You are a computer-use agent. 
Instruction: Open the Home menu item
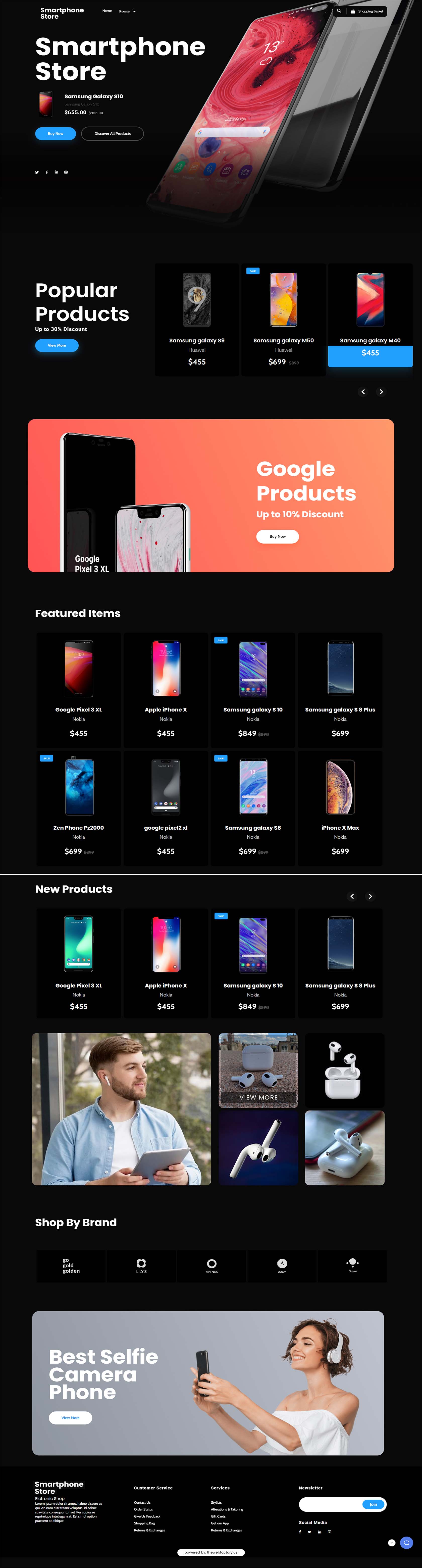(x=107, y=11)
